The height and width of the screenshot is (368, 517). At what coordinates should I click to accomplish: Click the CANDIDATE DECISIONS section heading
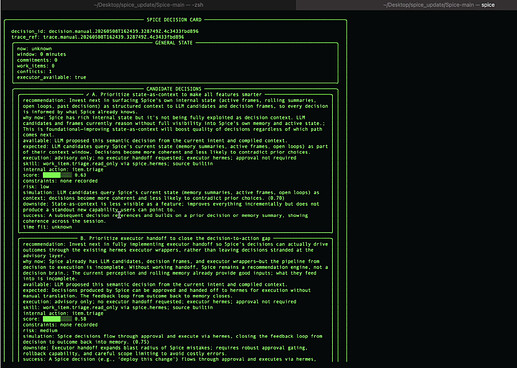(174, 89)
